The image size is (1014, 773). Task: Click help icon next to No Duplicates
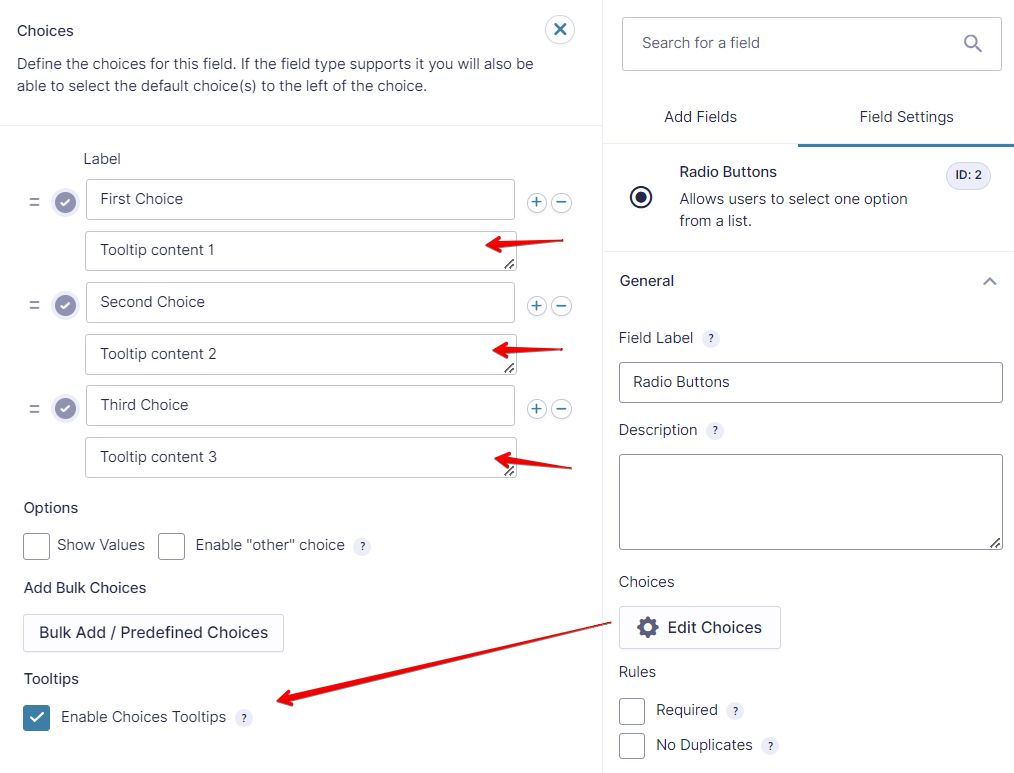pyautogui.click(x=770, y=746)
